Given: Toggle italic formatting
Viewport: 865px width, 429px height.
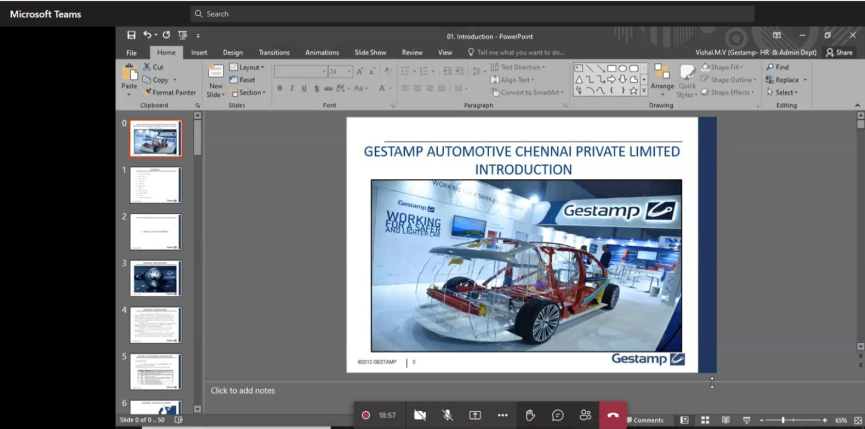Looking at the screenshot, I should (292, 88).
